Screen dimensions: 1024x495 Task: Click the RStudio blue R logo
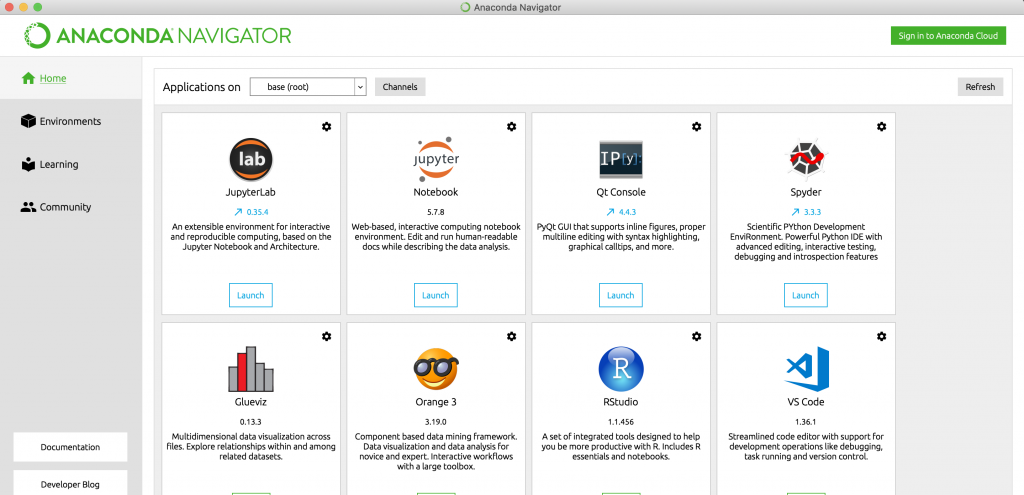pos(621,369)
